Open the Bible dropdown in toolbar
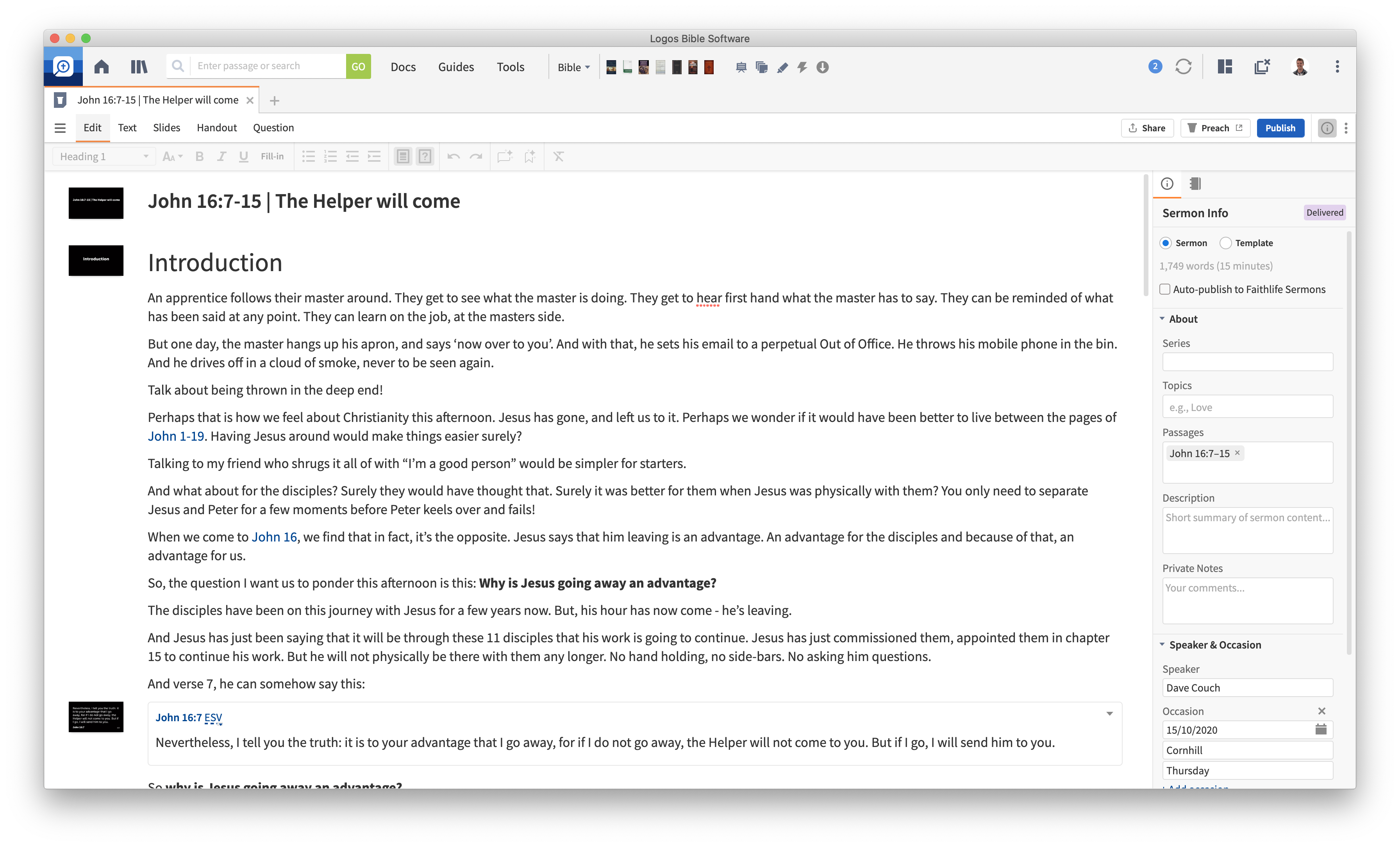 click(x=573, y=67)
